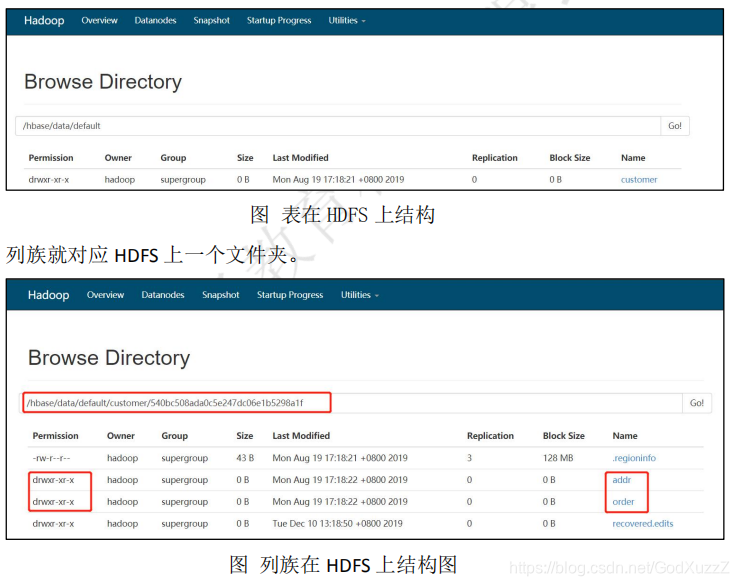
Task: Click Hadoop brand in upper navbar
Action: click(44, 20)
